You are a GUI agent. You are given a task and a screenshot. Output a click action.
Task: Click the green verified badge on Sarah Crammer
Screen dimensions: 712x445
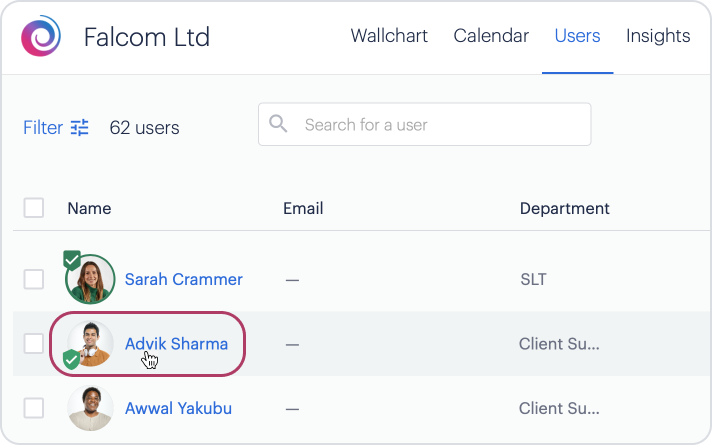pos(72,260)
